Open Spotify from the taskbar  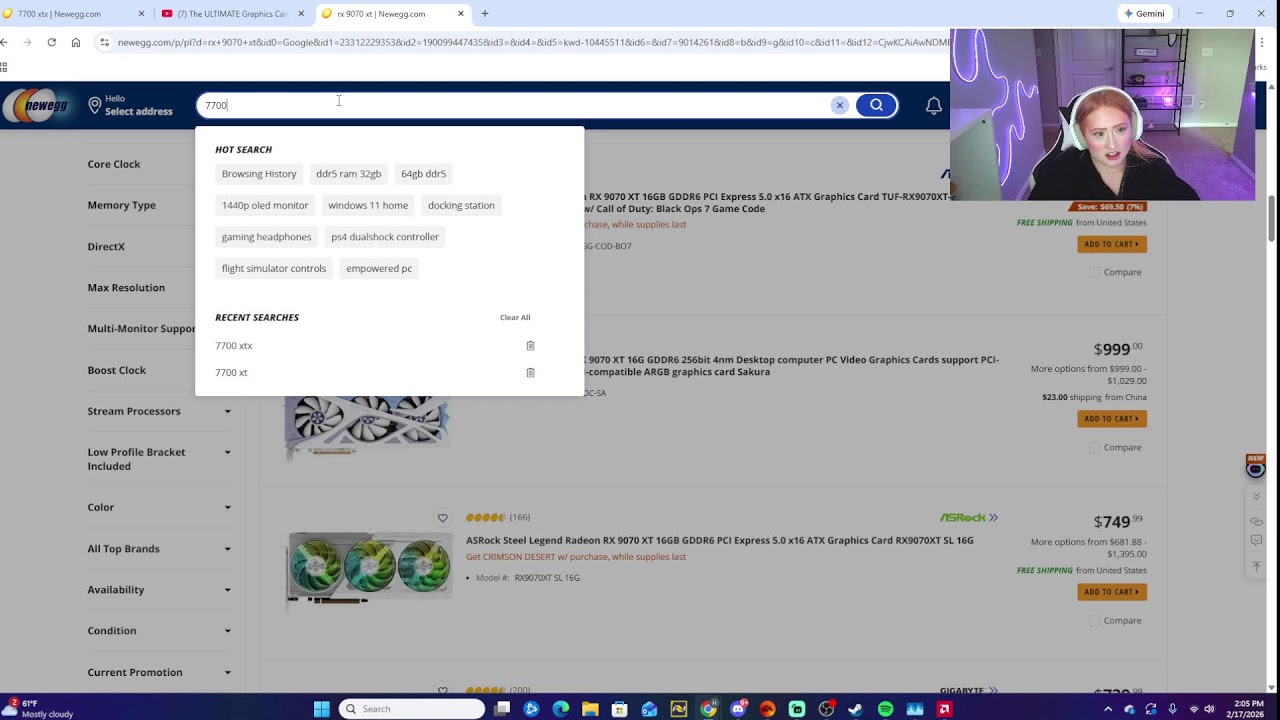[885, 709]
